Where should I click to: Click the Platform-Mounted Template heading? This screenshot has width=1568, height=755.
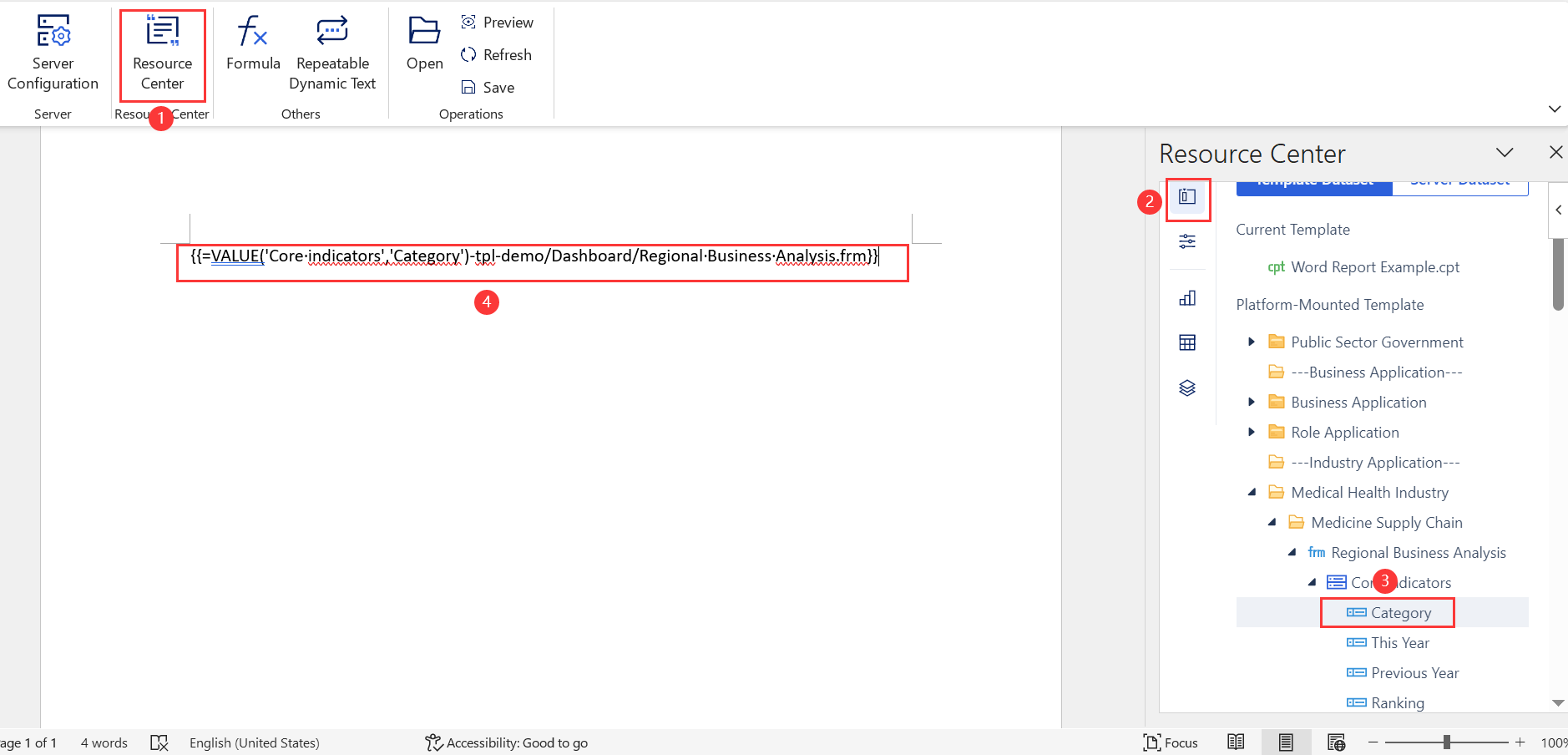(x=1329, y=305)
